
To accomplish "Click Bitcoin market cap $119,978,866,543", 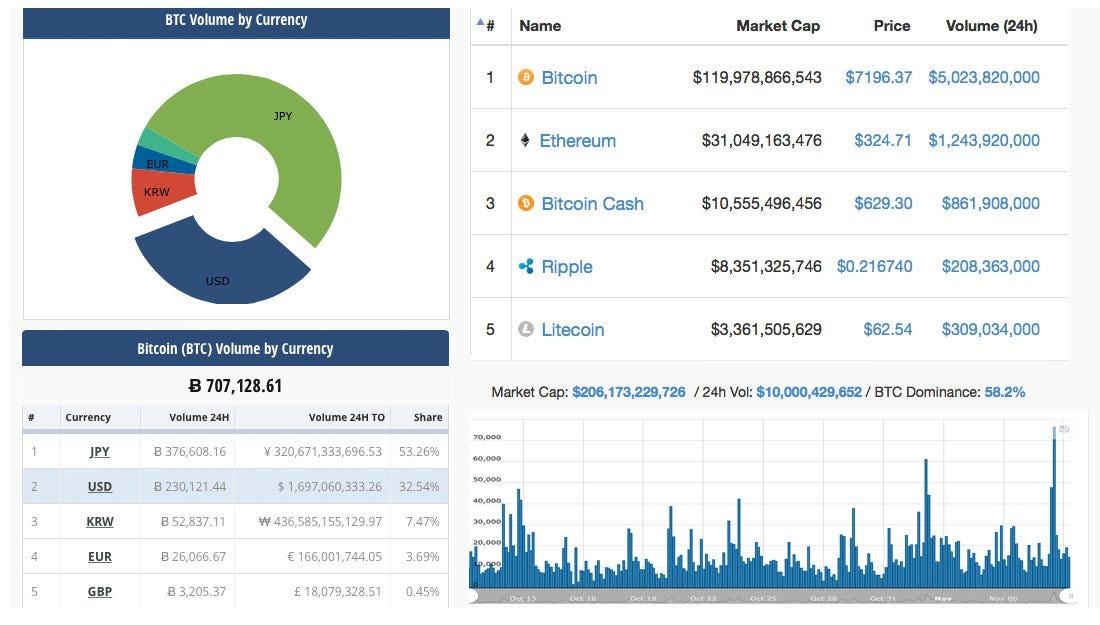I will tap(757, 77).
